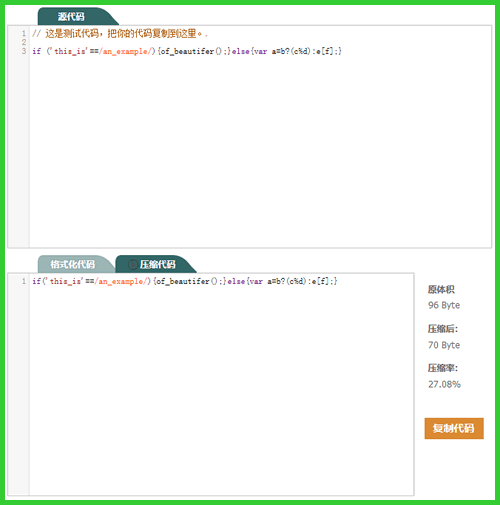Switch to the 格式化代码 tab

point(73,264)
